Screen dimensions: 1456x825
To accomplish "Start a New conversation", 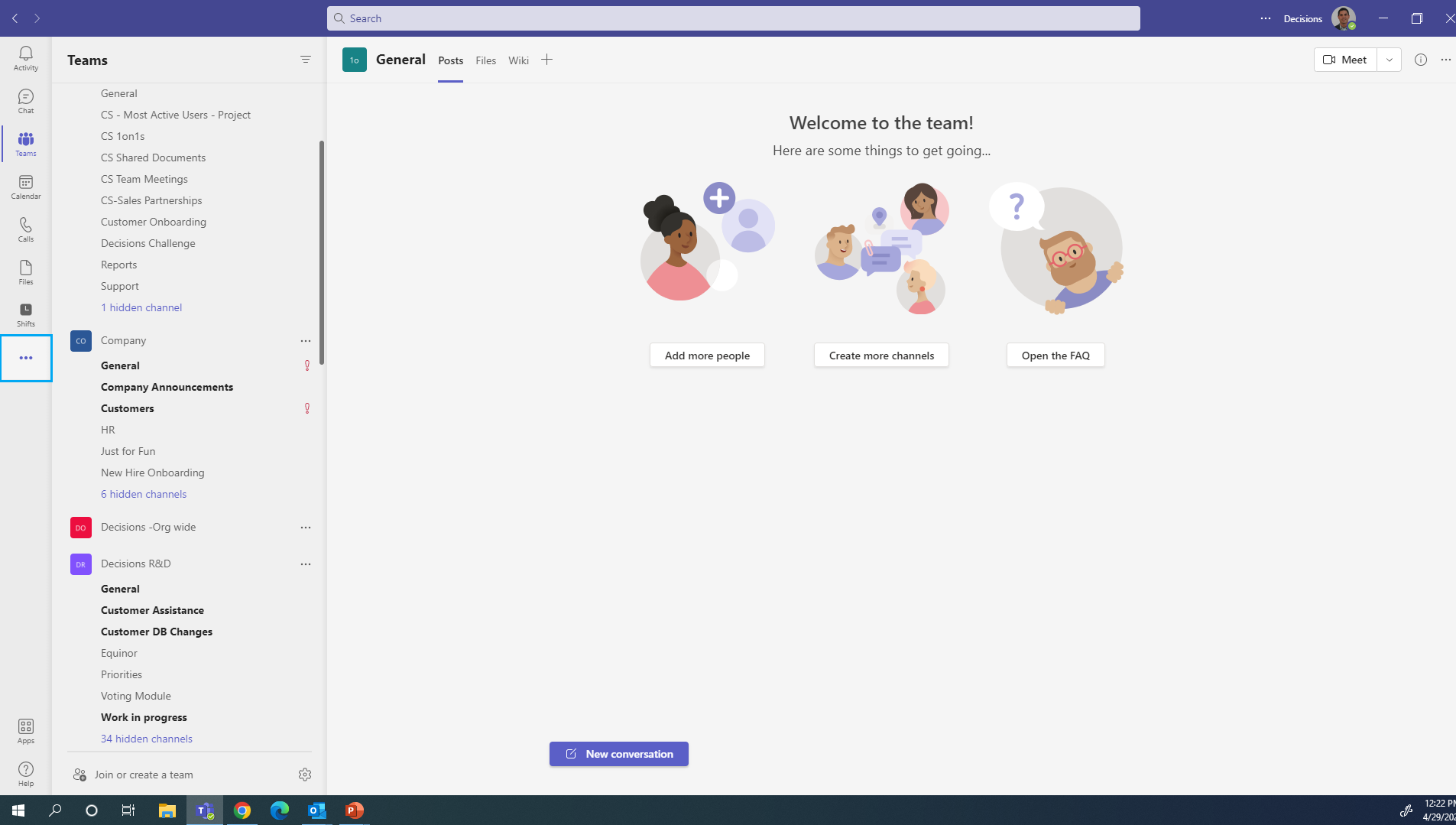I will pyautogui.click(x=618, y=753).
